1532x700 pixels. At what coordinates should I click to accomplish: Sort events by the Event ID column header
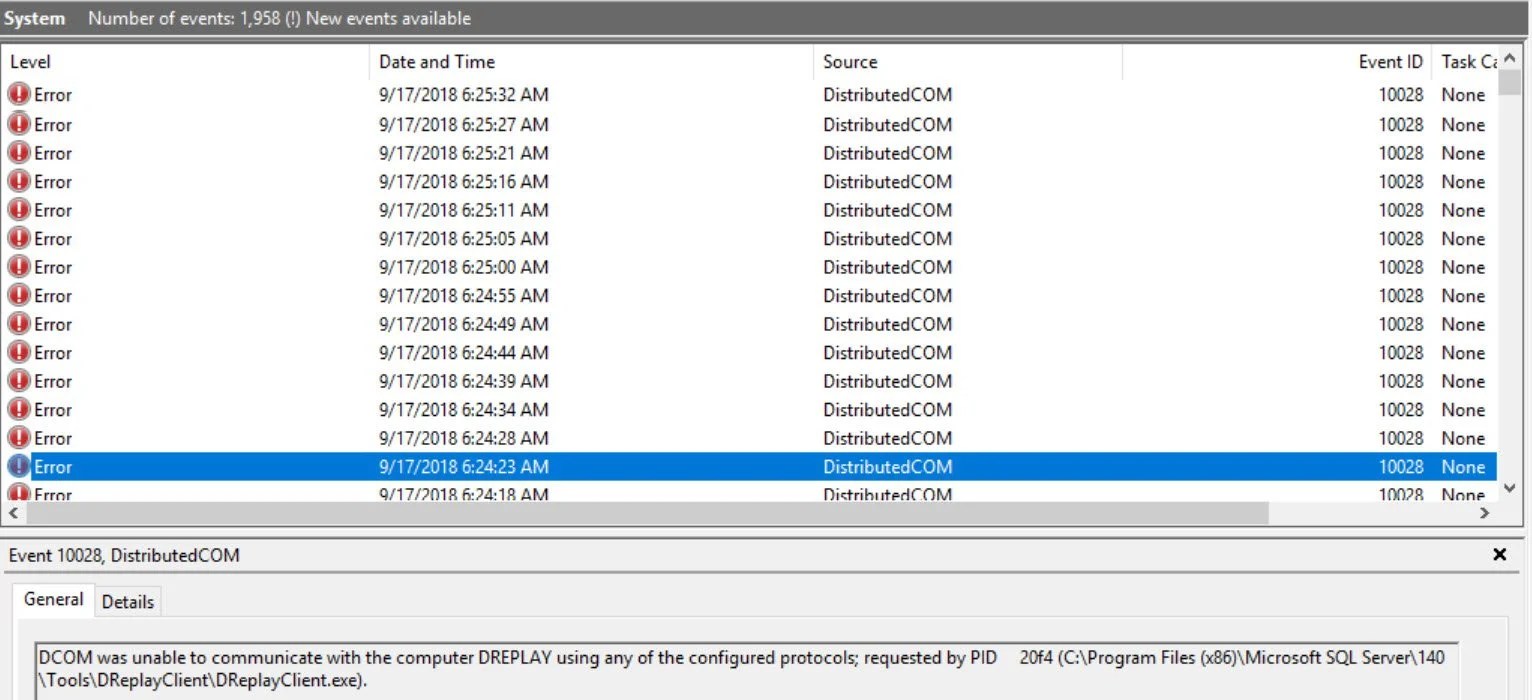pyautogui.click(x=1390, y=61)
